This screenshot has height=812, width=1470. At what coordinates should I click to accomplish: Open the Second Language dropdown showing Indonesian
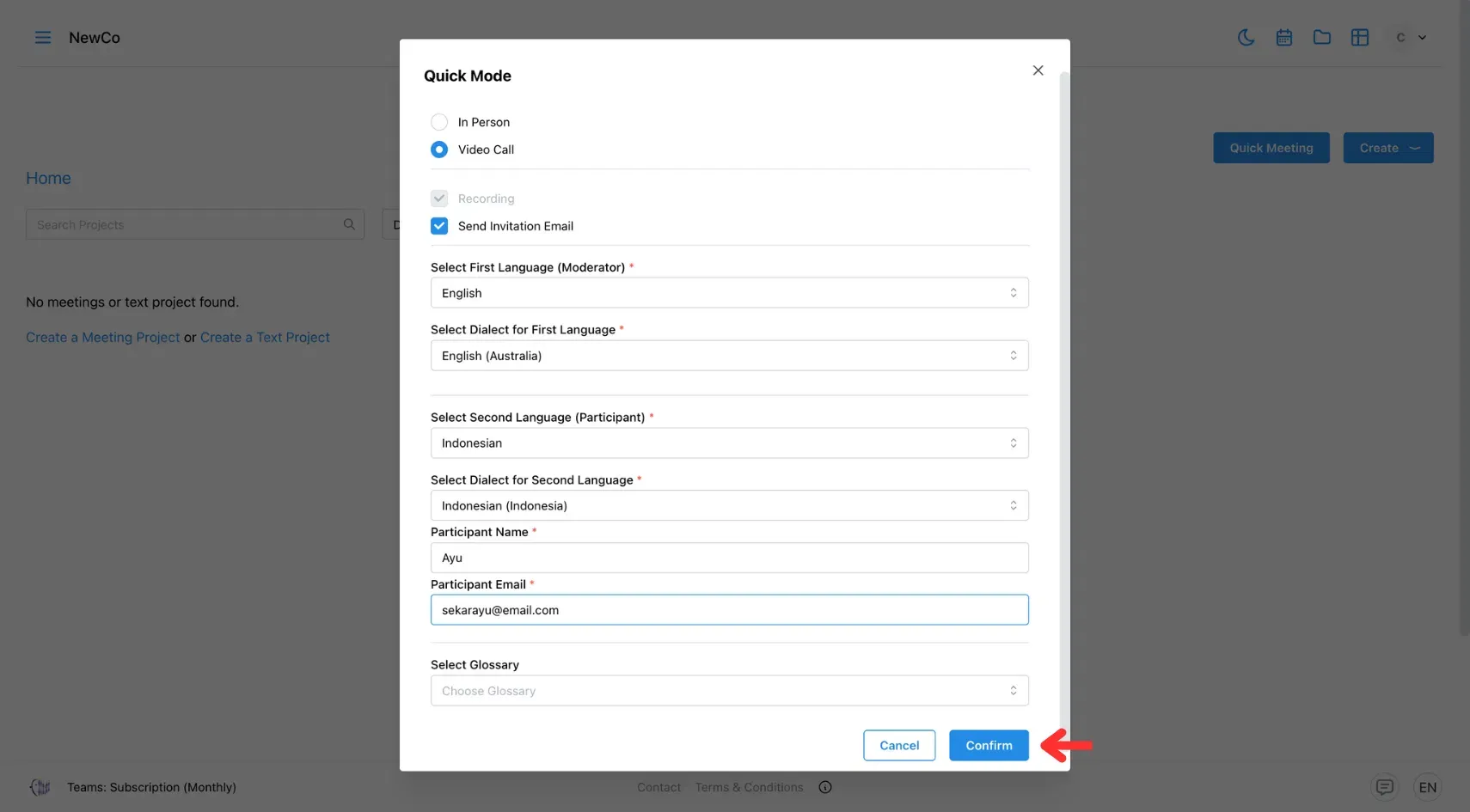tap(729, 443)
